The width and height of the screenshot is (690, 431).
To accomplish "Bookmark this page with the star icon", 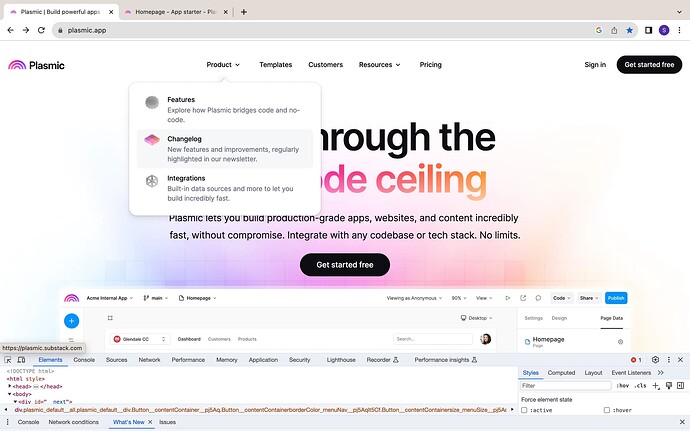I will (630, 30).
